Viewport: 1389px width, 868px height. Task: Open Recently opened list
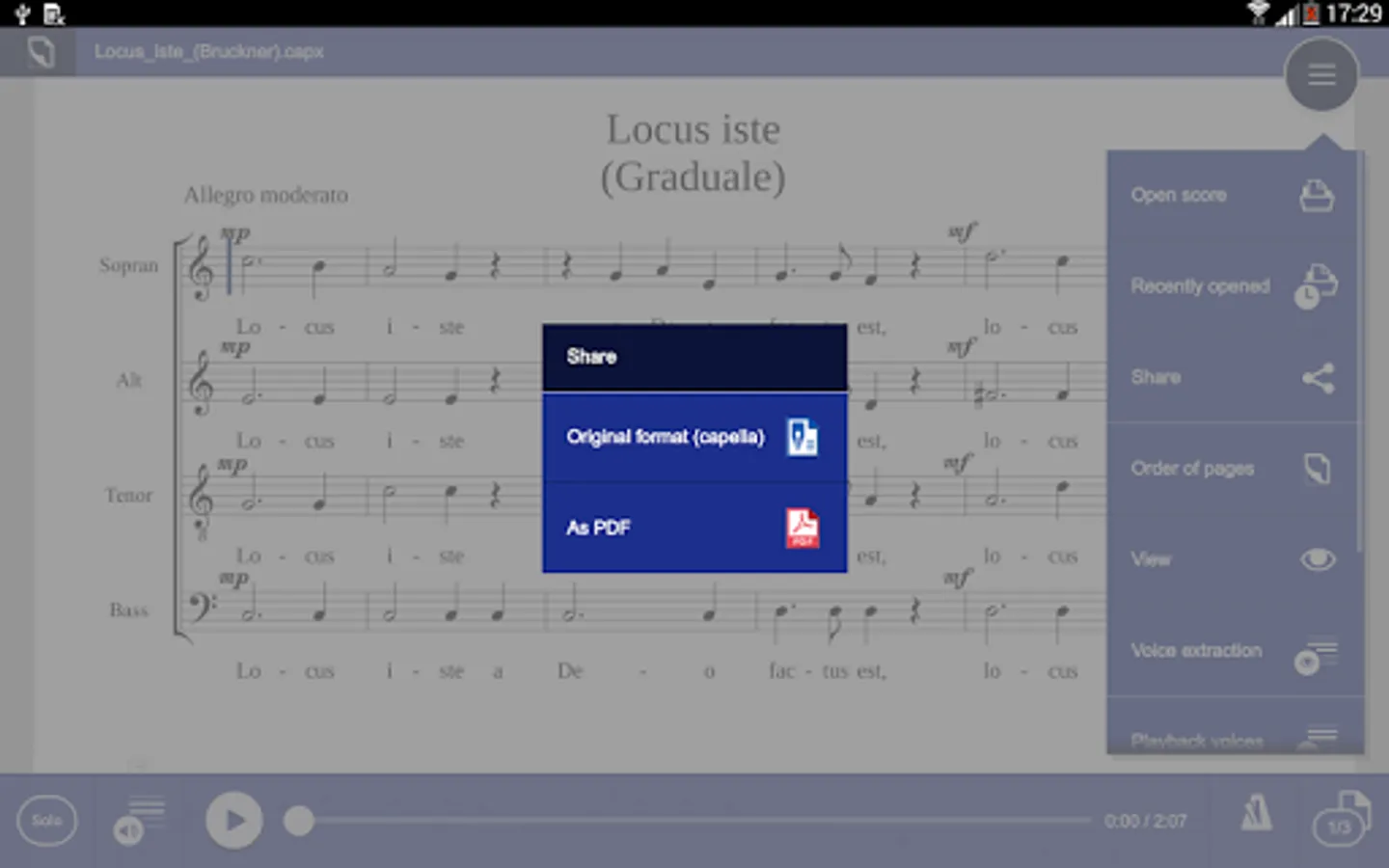tap(1233, 286)
